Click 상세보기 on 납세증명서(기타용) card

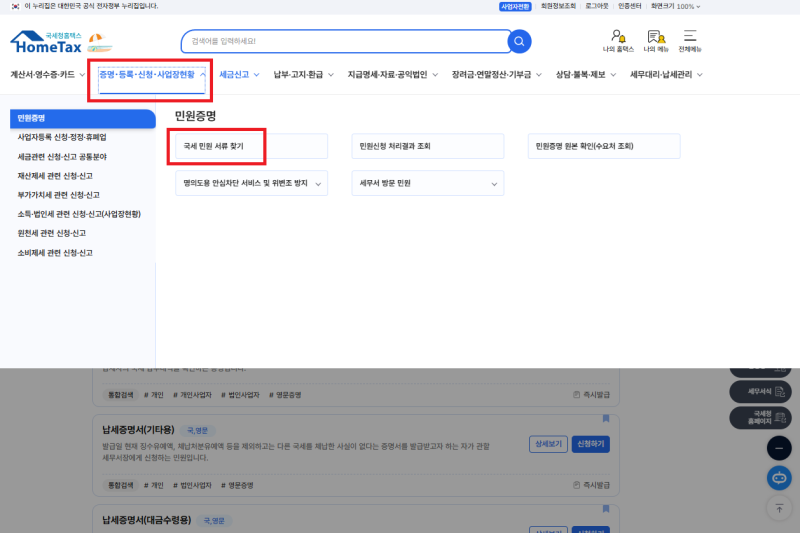(548, 444)
